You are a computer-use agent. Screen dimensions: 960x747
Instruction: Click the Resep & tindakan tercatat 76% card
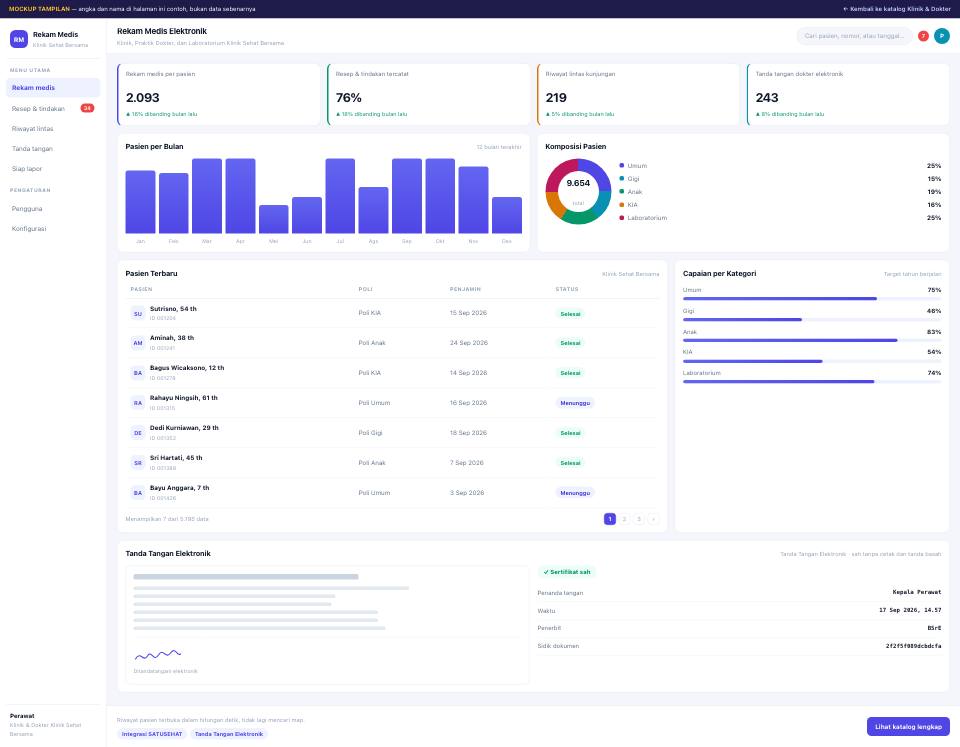coord(429,94)
